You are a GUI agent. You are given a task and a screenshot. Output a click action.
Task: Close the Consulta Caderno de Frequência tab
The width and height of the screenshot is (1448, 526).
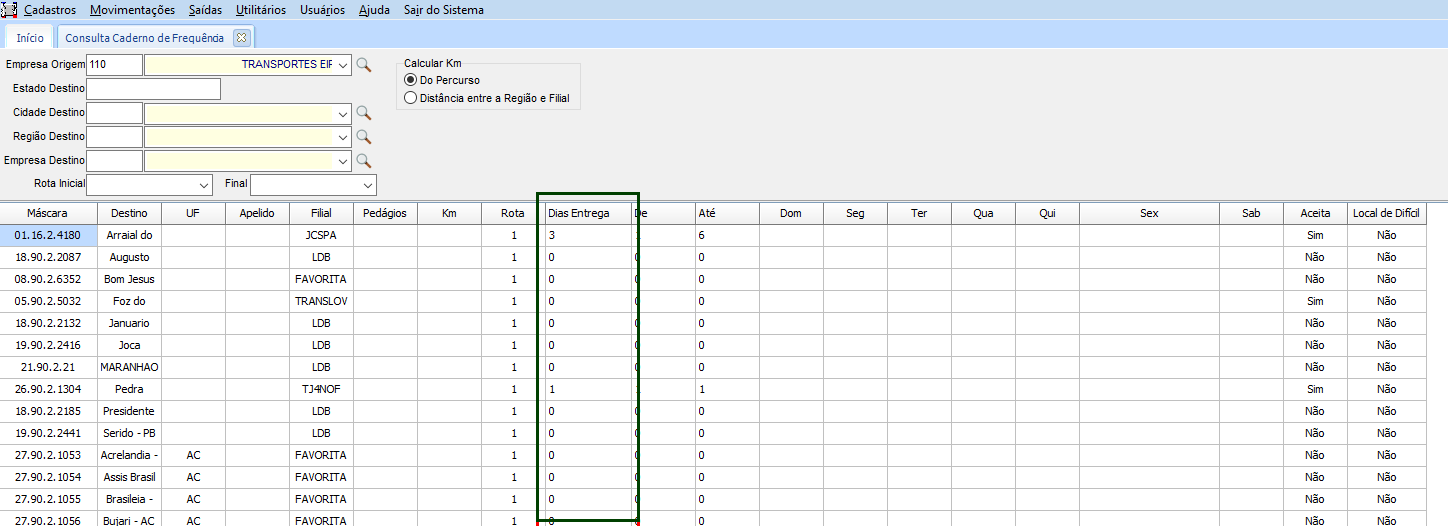coord(241,37)
